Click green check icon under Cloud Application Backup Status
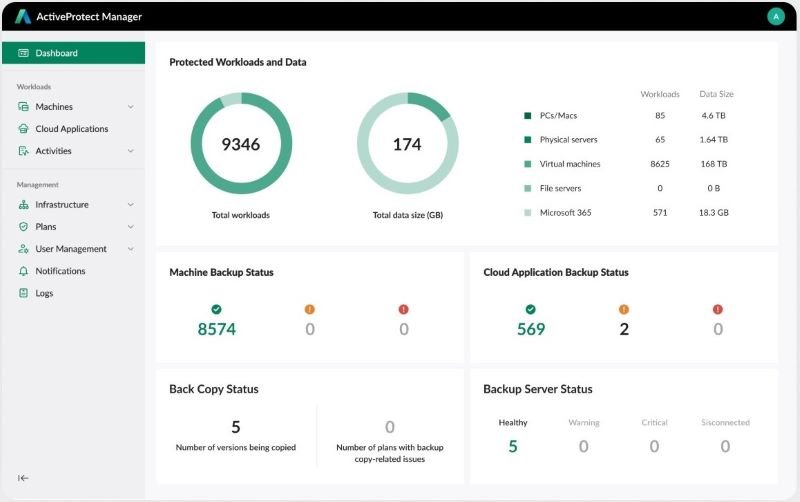 coord(531,309)
